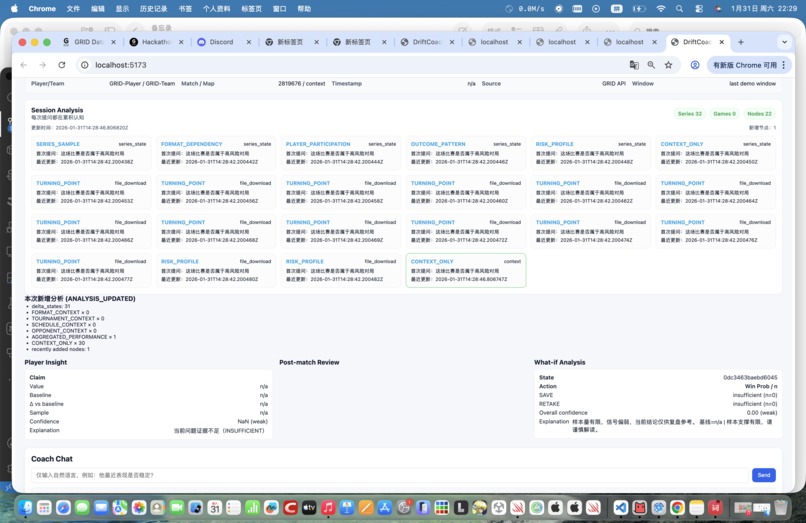Click the 本次新增分析 (ANALYSIS_UPDATED) heading
The height and width of the screenshot is (523, 806).
pos(80,298)
